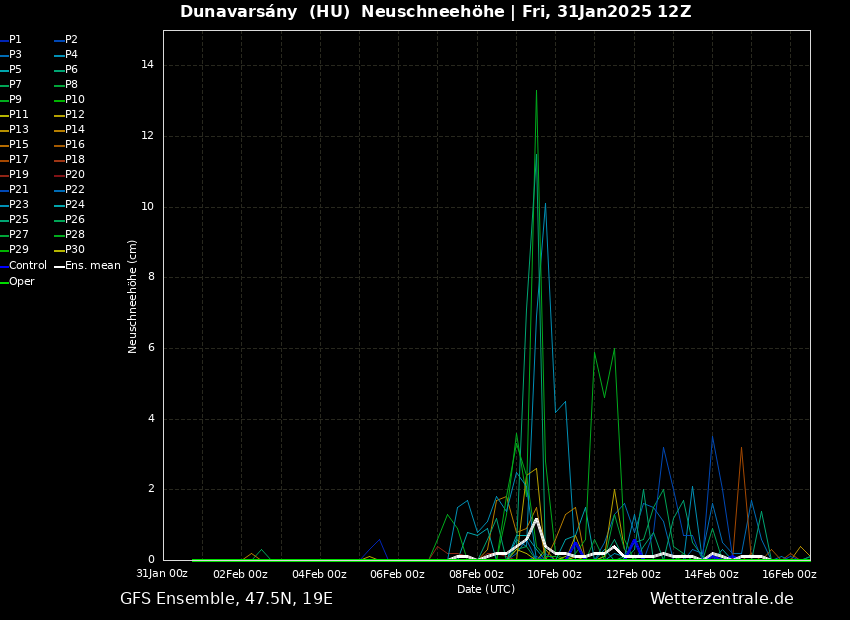Click the 31Jan 00z date tick label
This screenshot has height=620, width=850.
162,574
